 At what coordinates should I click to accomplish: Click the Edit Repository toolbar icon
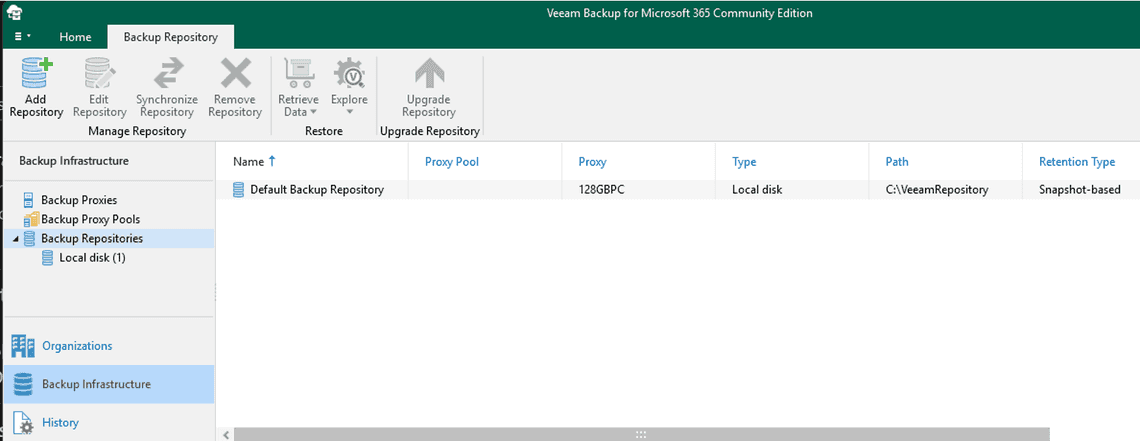pyautogui.click(x=100, y=75)
